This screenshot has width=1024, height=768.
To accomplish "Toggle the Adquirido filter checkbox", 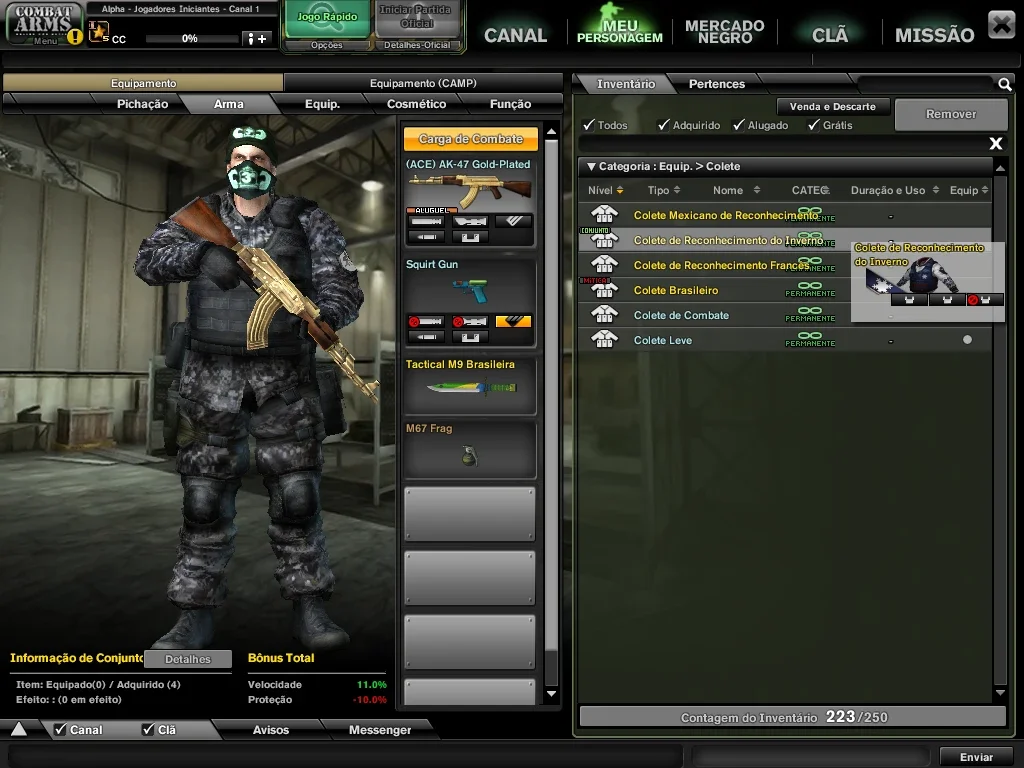I will [664, 125].
